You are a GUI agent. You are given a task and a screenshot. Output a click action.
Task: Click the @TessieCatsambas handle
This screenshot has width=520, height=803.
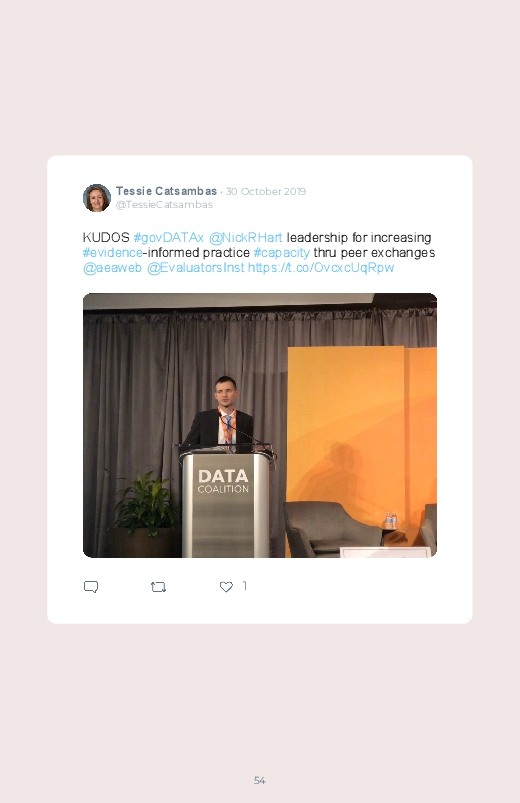pos(164,204)
